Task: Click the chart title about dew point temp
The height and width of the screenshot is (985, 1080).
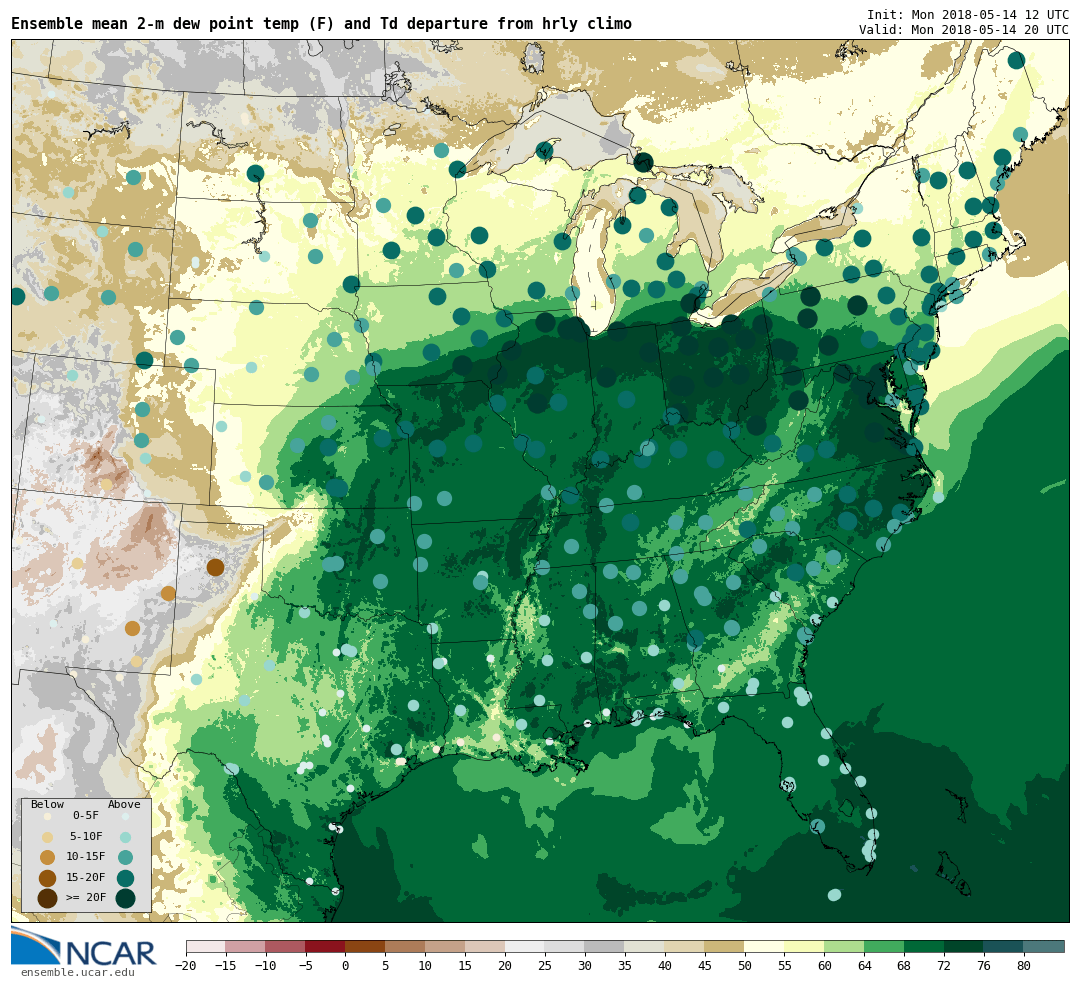Action: [321, 24]
